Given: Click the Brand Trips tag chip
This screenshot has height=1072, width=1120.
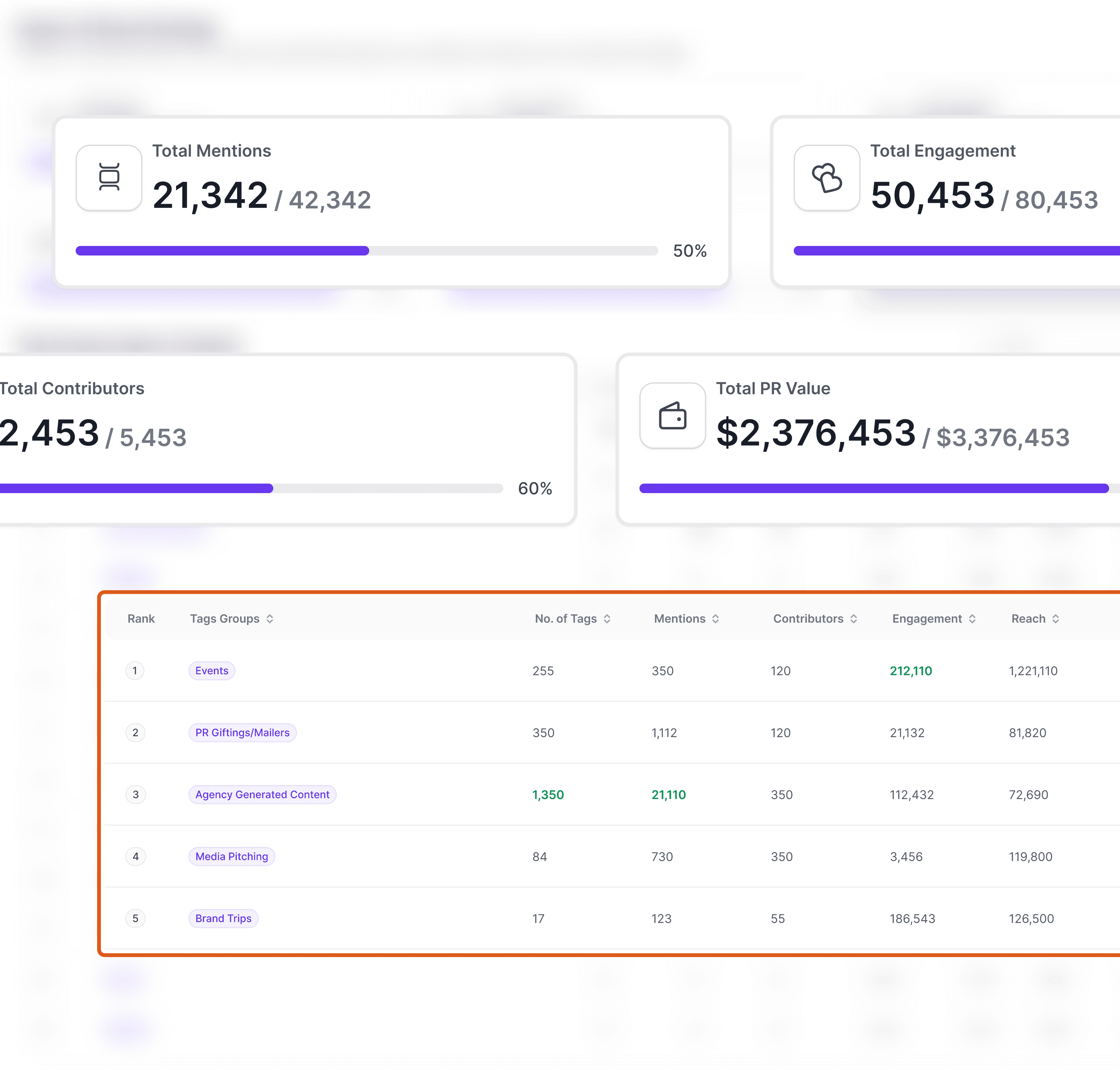Looking at the screenshot, I should pos(223,918).
